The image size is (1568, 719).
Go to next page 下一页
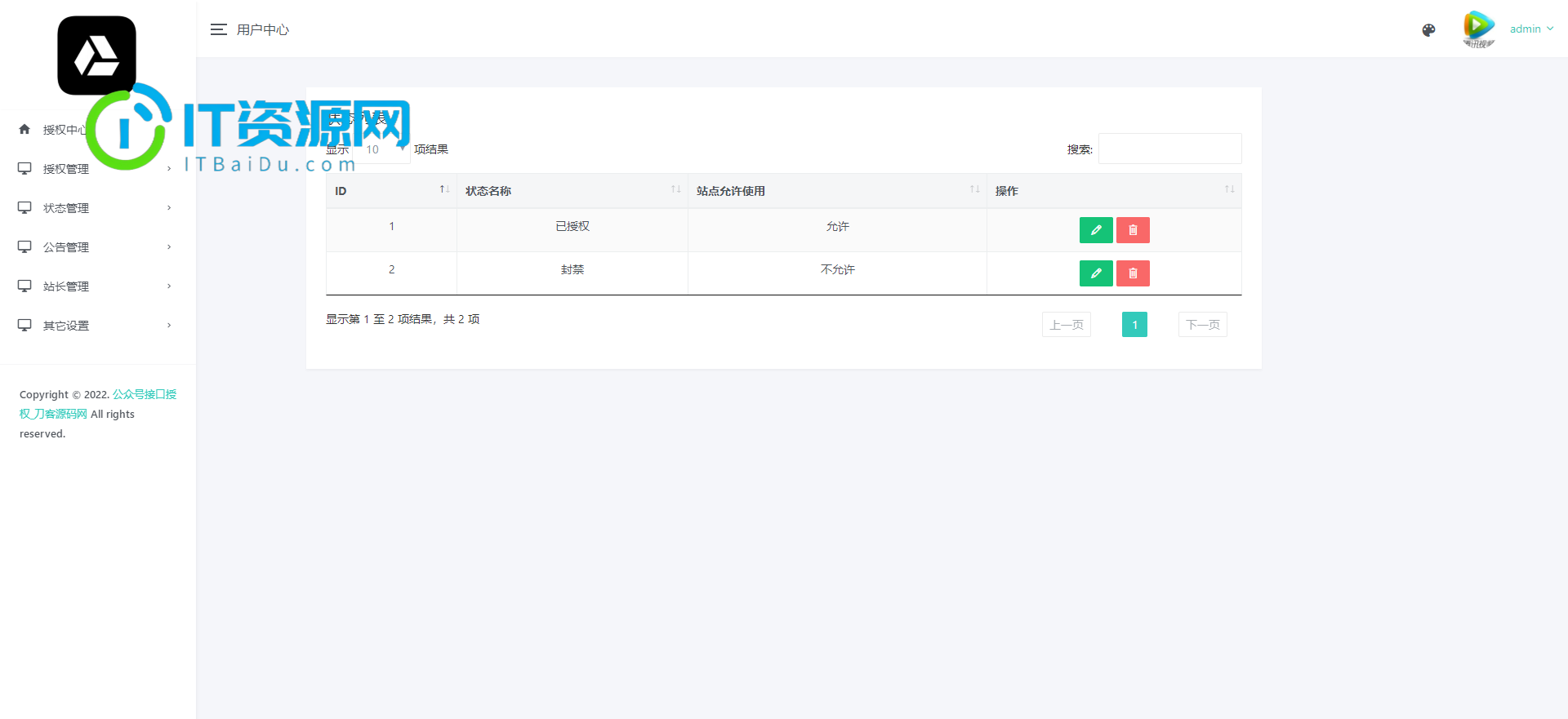point(1203,325)
